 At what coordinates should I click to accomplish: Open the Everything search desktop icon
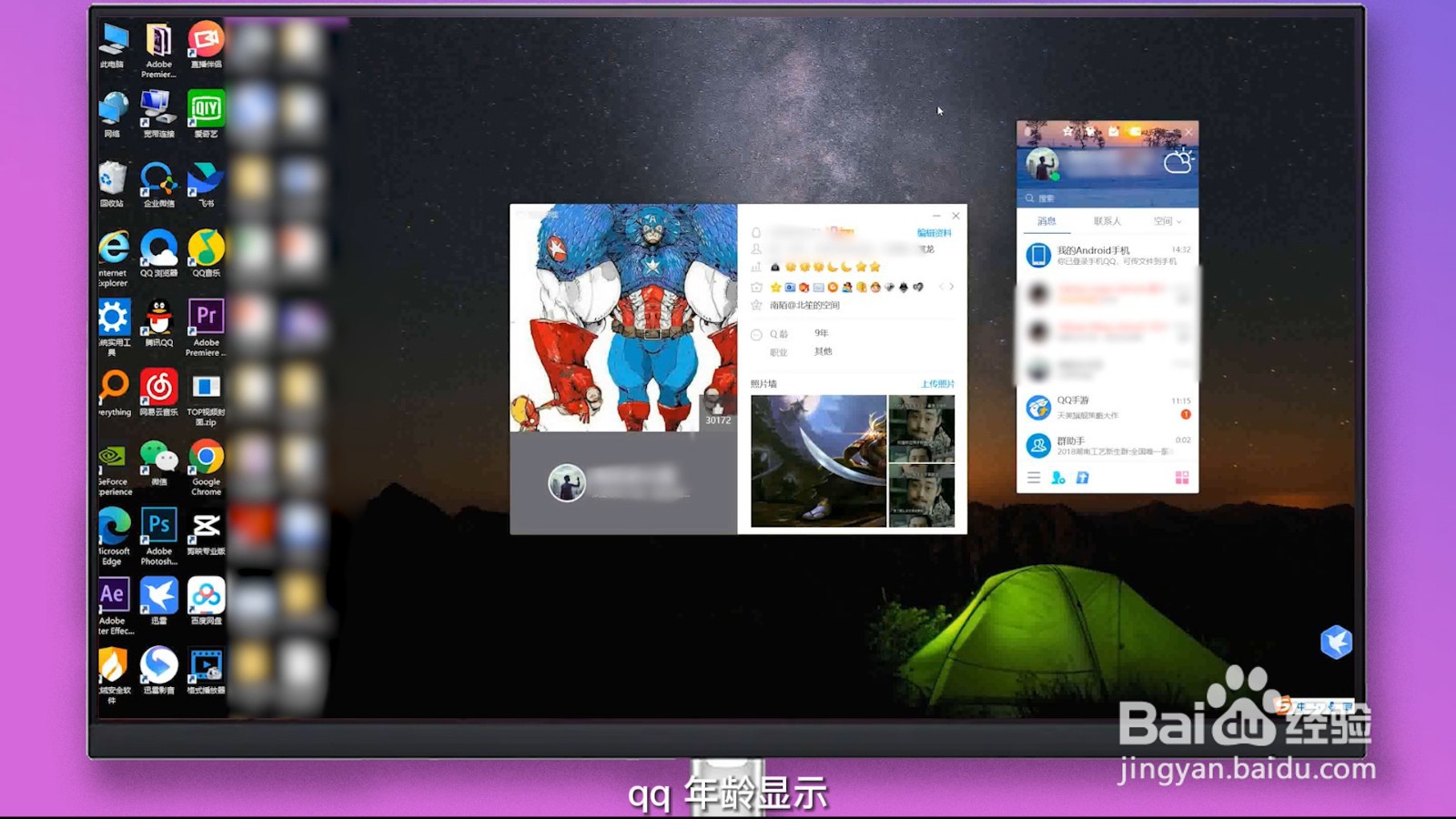click(x=113, y=393)
